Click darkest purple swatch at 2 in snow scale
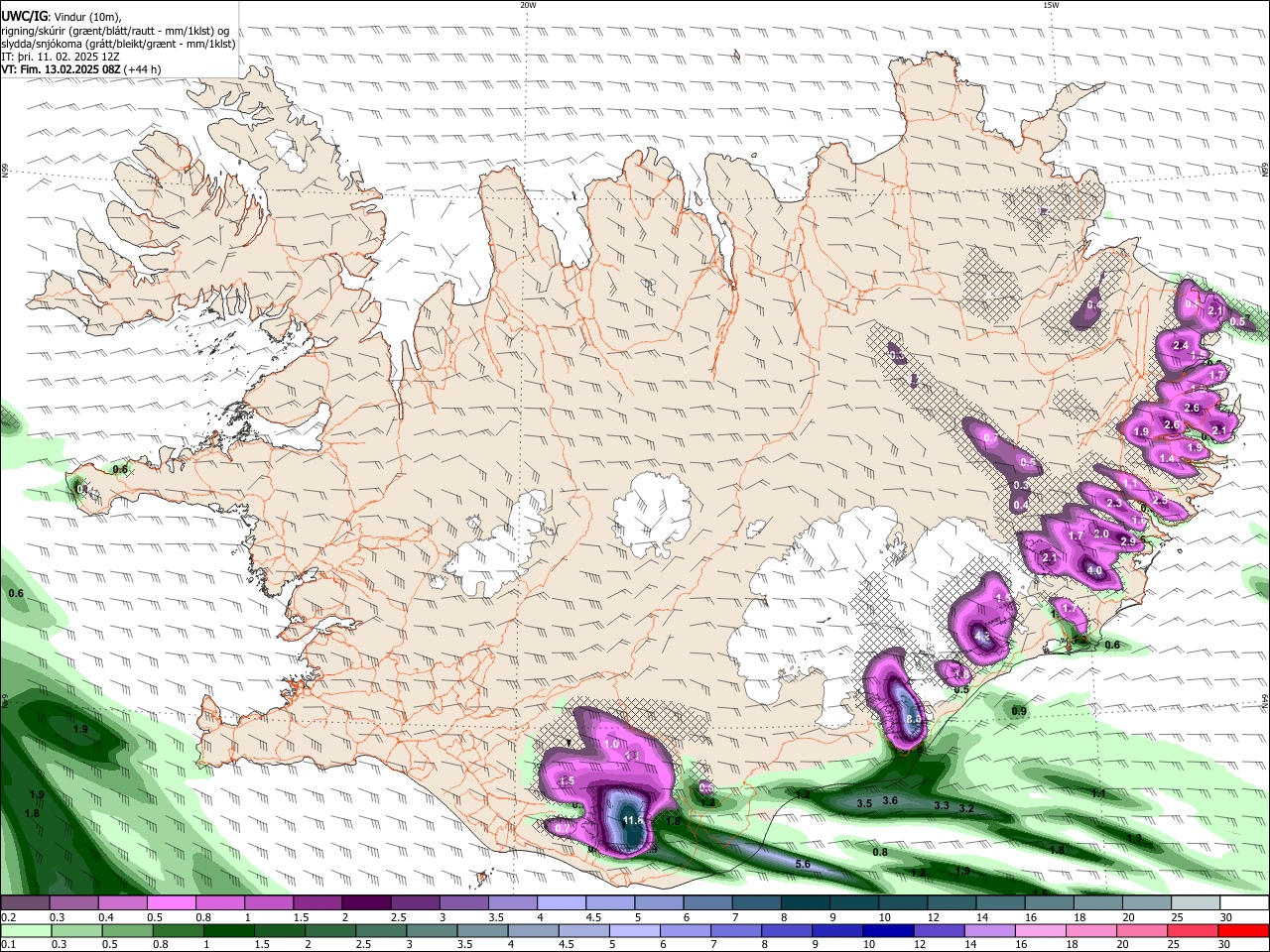This screenshot has width=1270, height=952. click(x=365, y=903)
